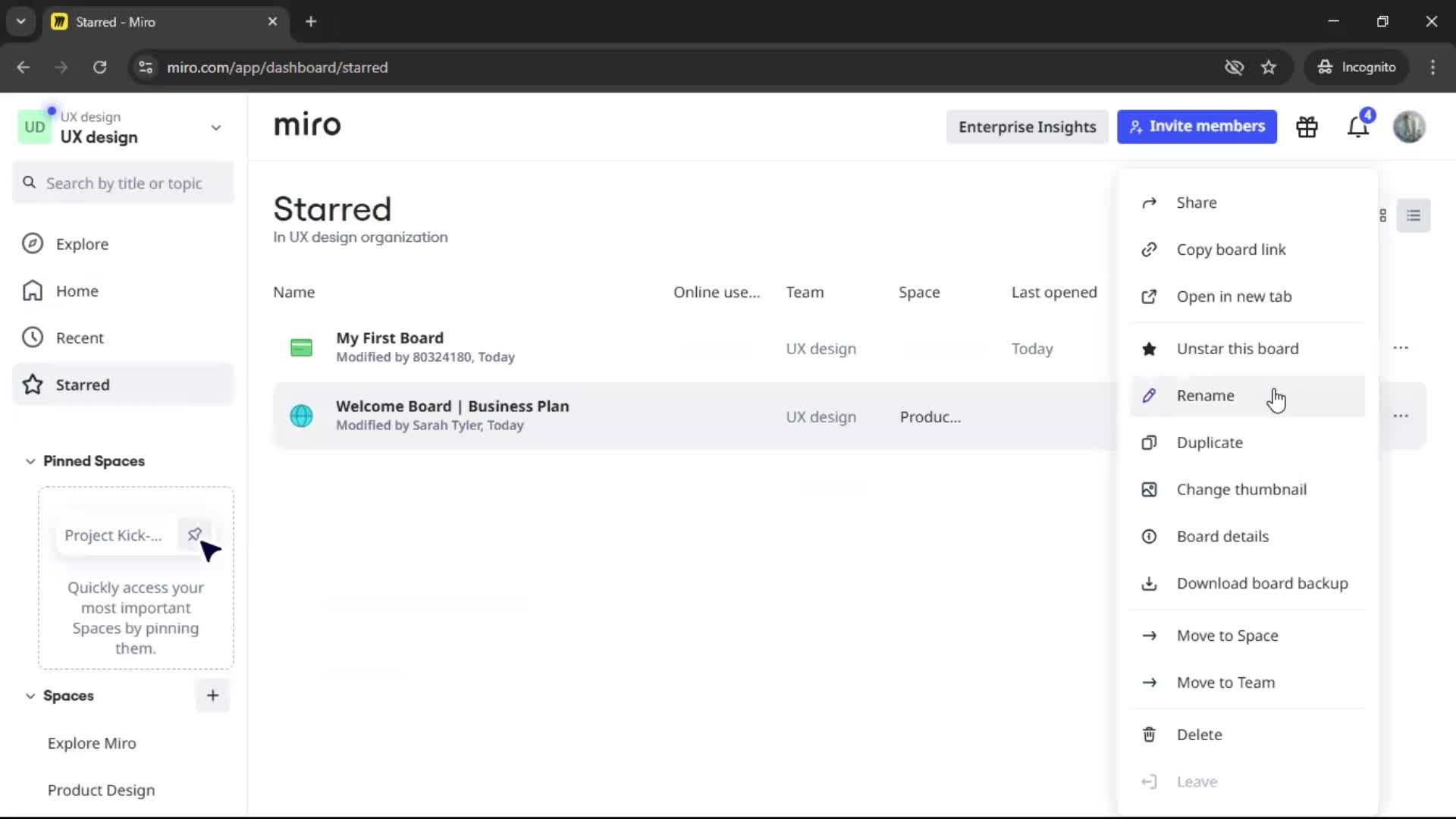Select Share from the context menu

click(1247, 202)
